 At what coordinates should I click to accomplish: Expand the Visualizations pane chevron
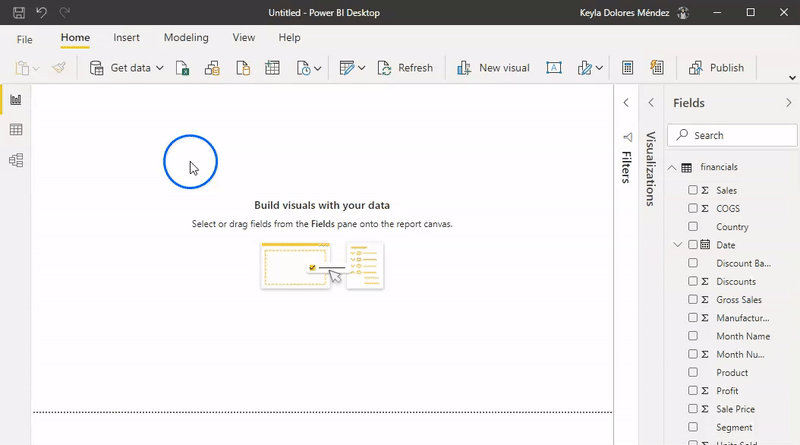tap(651, 103)
